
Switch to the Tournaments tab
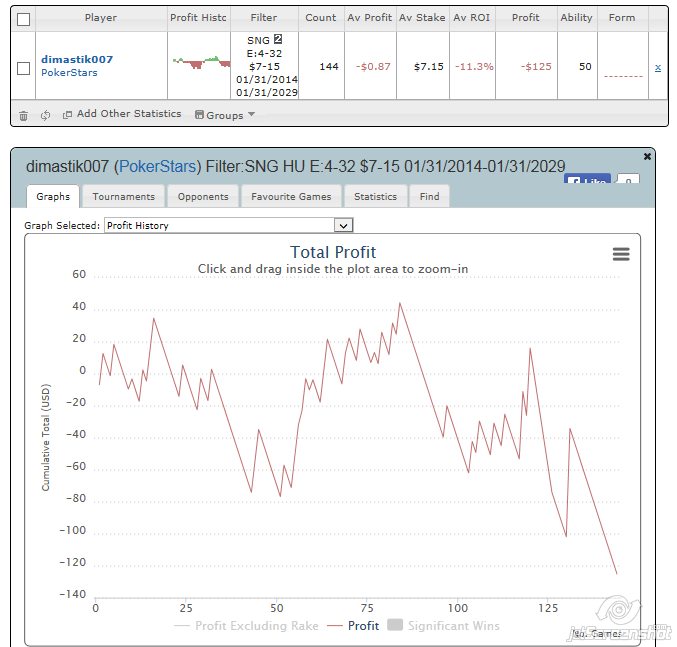click(123, 197)
